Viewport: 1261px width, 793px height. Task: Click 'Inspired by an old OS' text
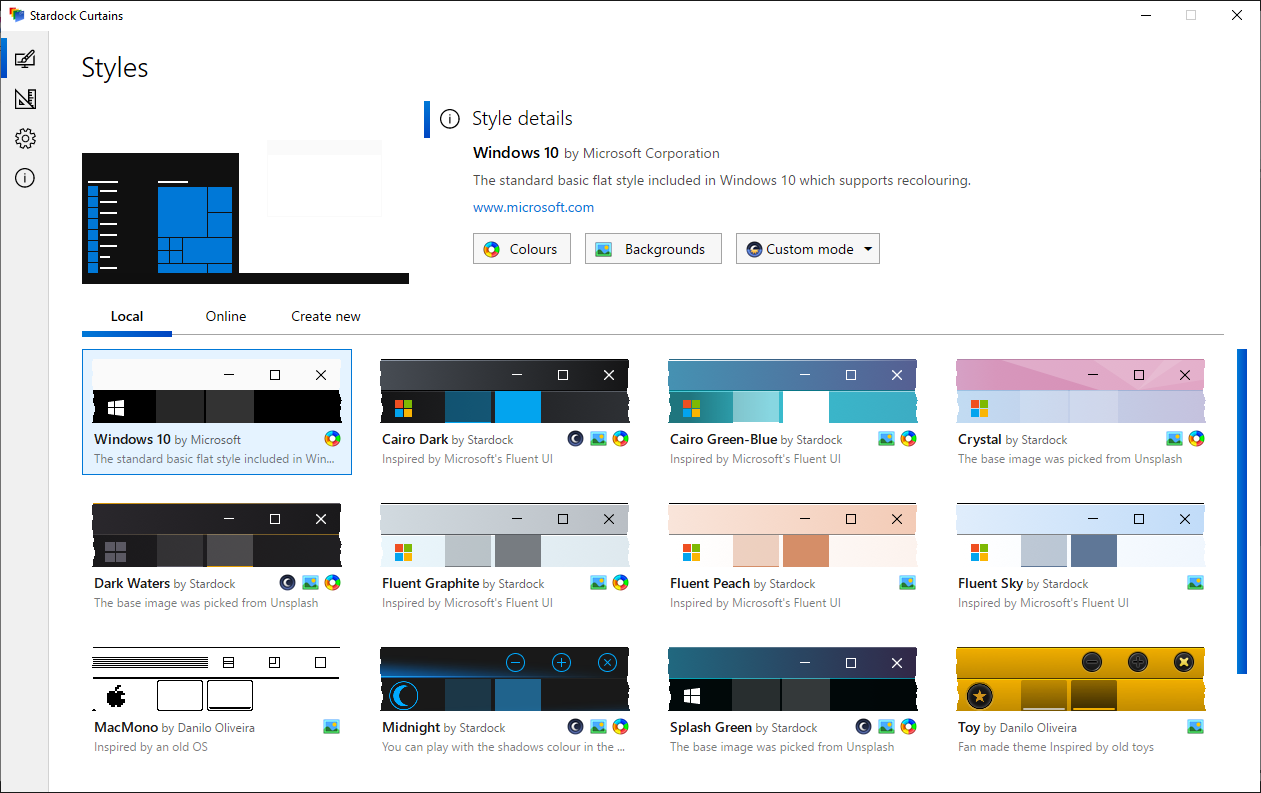point(151,747)
